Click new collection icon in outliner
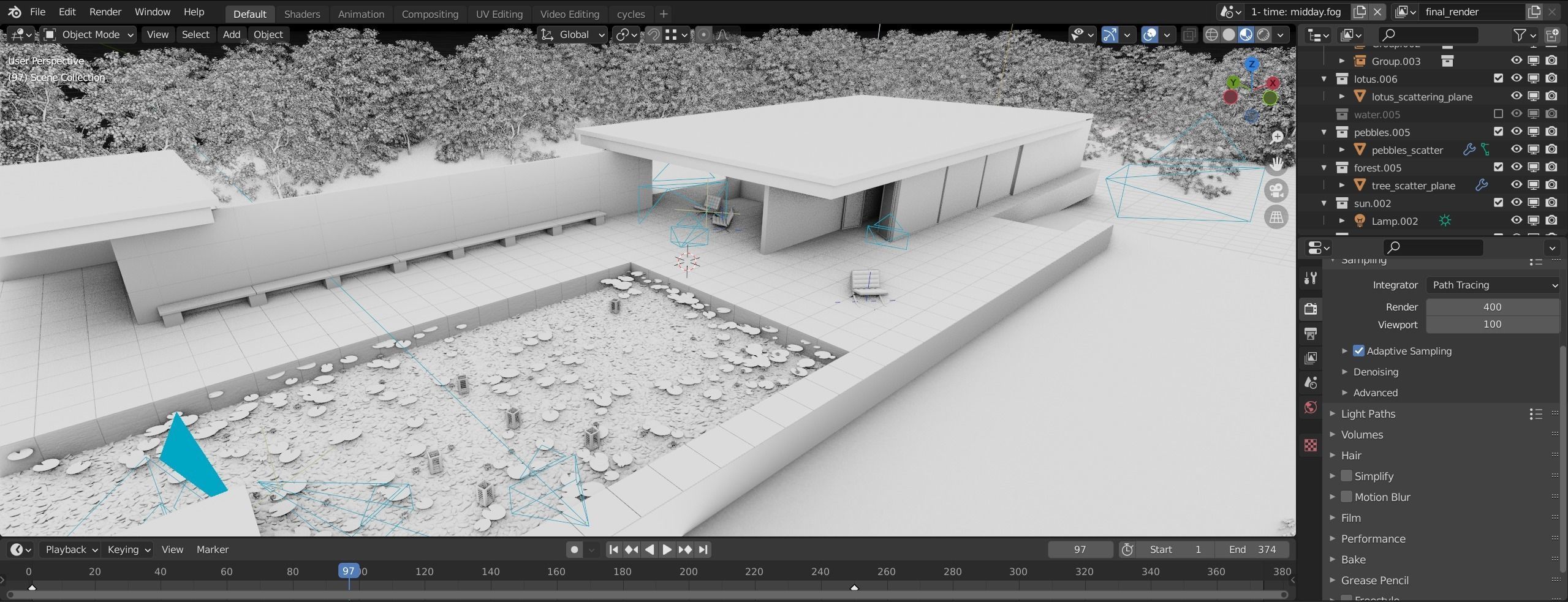The image size is (1568, 602). 1553,35
